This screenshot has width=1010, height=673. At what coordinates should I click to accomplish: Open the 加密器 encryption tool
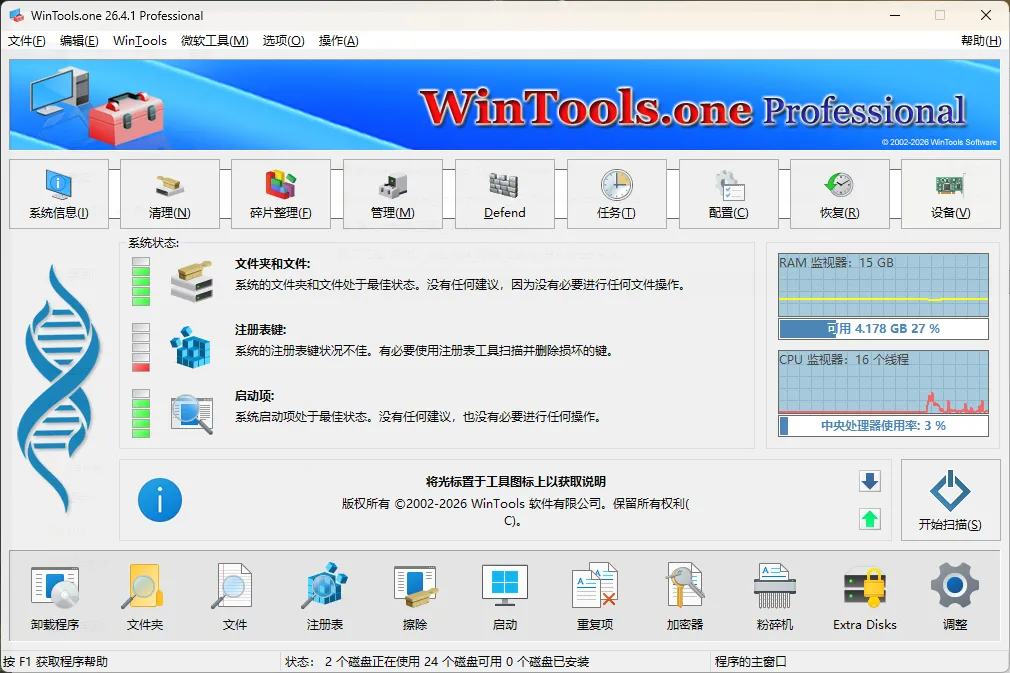[x=684, y=595]
